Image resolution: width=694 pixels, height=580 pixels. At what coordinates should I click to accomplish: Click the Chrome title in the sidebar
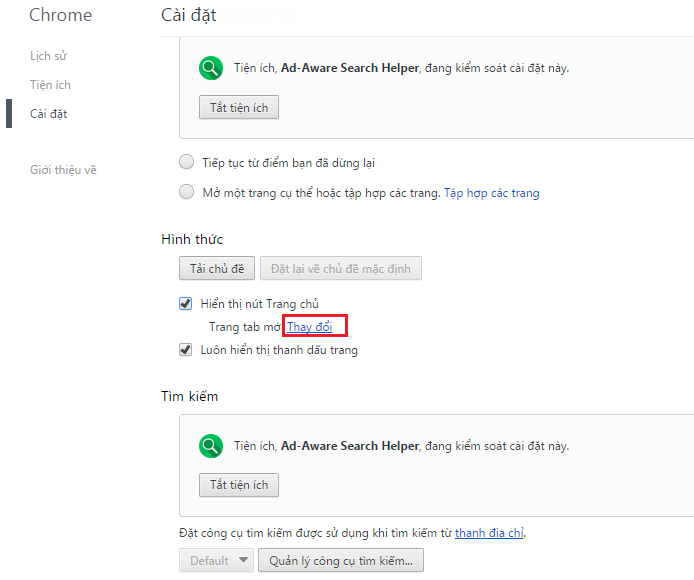click(60, 15)
